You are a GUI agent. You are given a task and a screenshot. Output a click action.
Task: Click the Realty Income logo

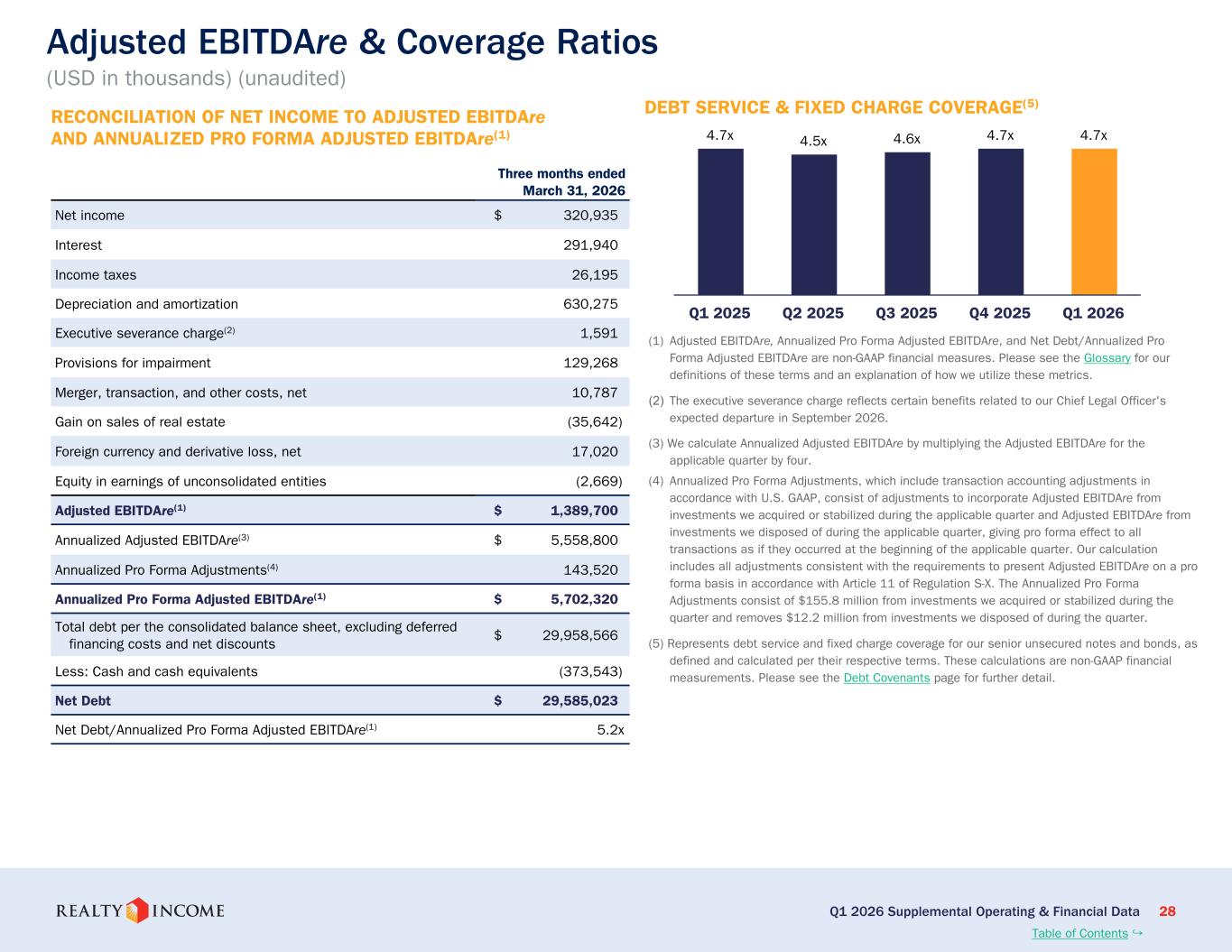140,910
